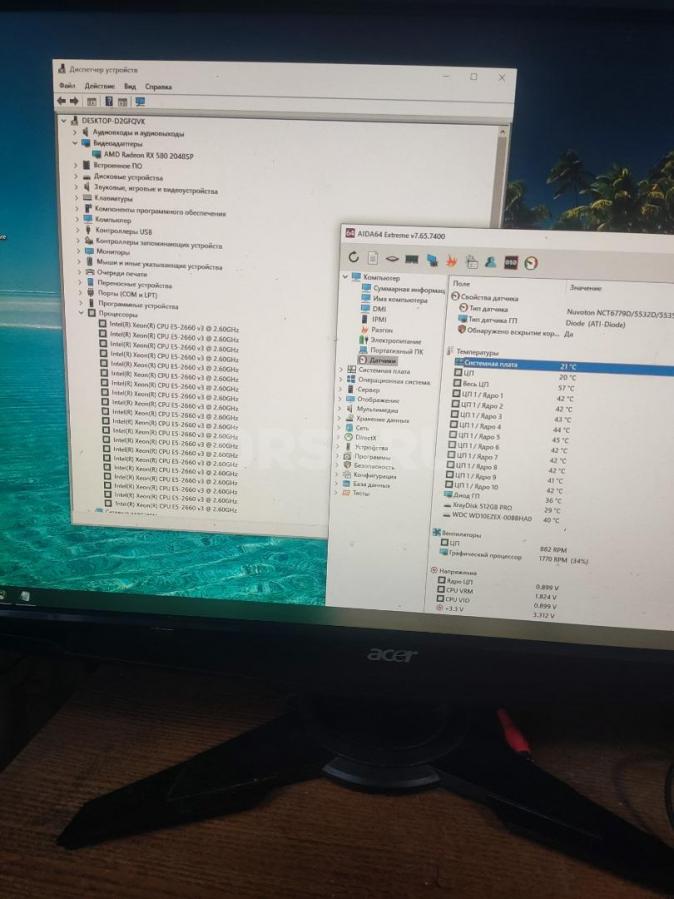Image resolution: width=674 pixels, height=899 pixels.
Task: Click the AIDA64 Refresh toolbar icon
Action: 353,259
